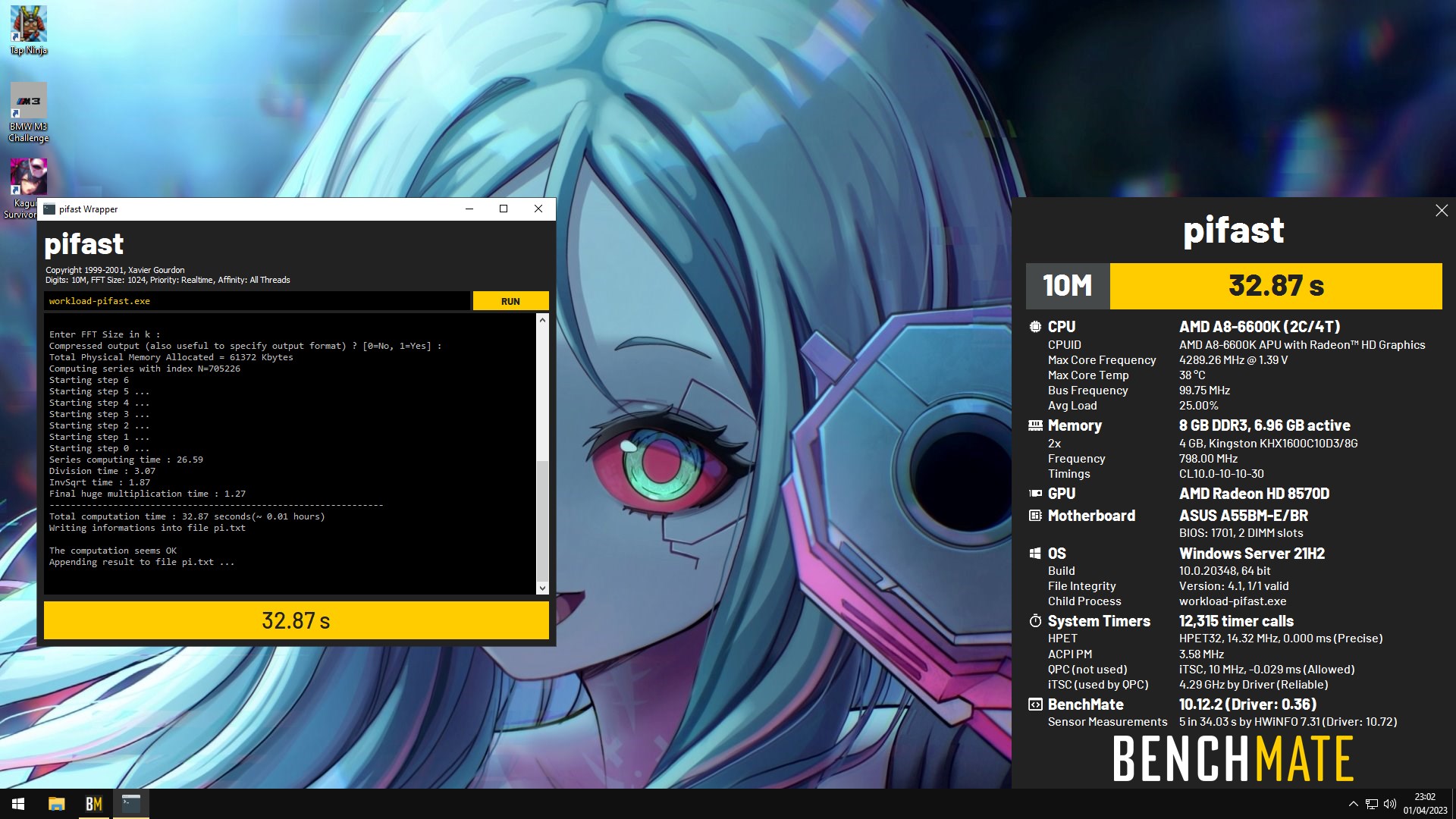Open File Explorer from the taskbar
This screenshot has width=1456, height=819.
56,804
